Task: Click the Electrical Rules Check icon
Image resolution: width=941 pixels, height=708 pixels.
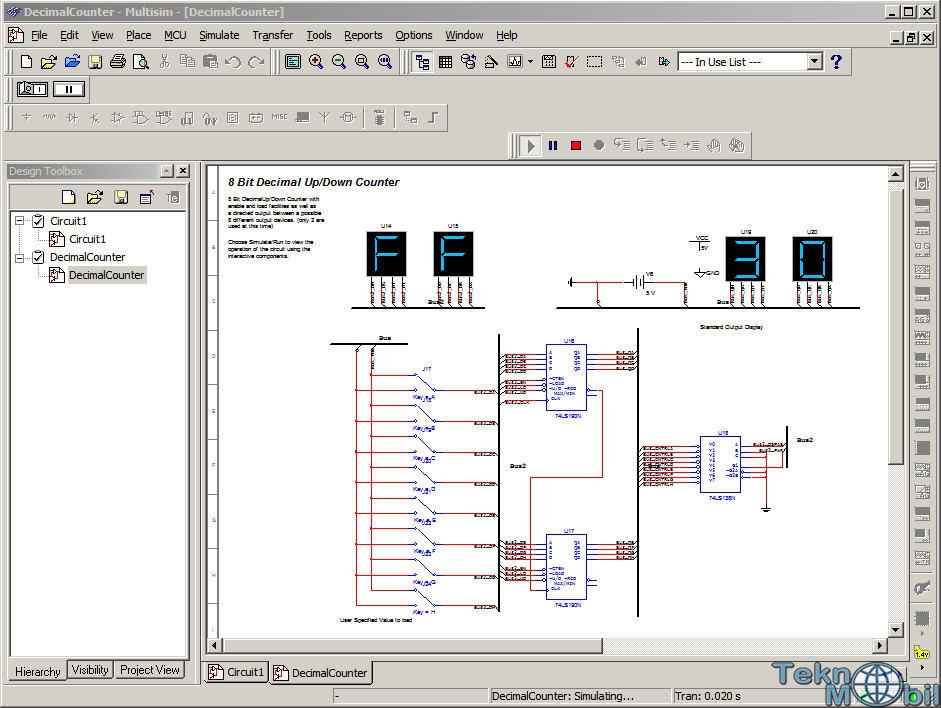Action: point(571,62)
